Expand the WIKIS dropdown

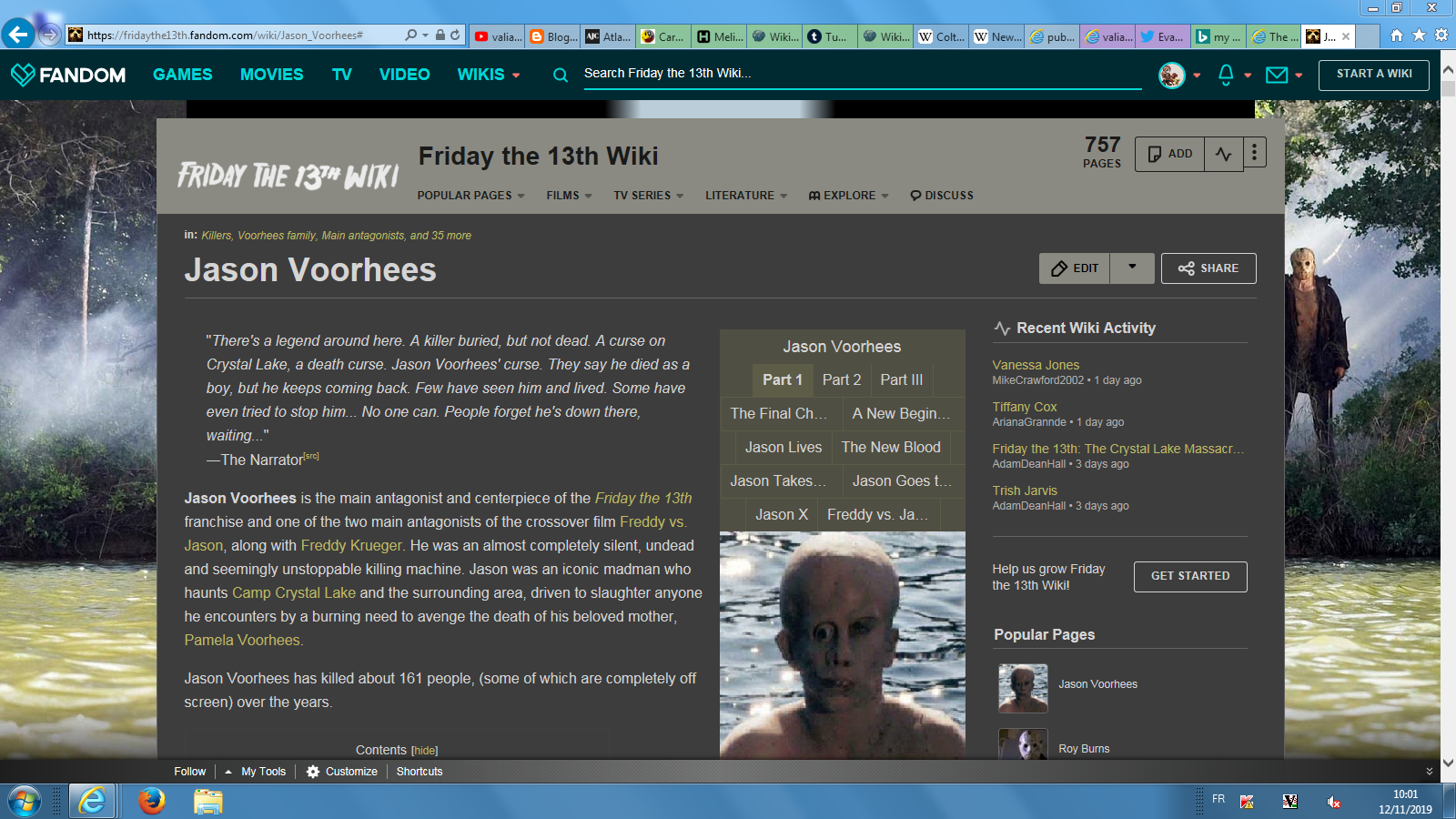pyautogui.click(x=488, y=75)
